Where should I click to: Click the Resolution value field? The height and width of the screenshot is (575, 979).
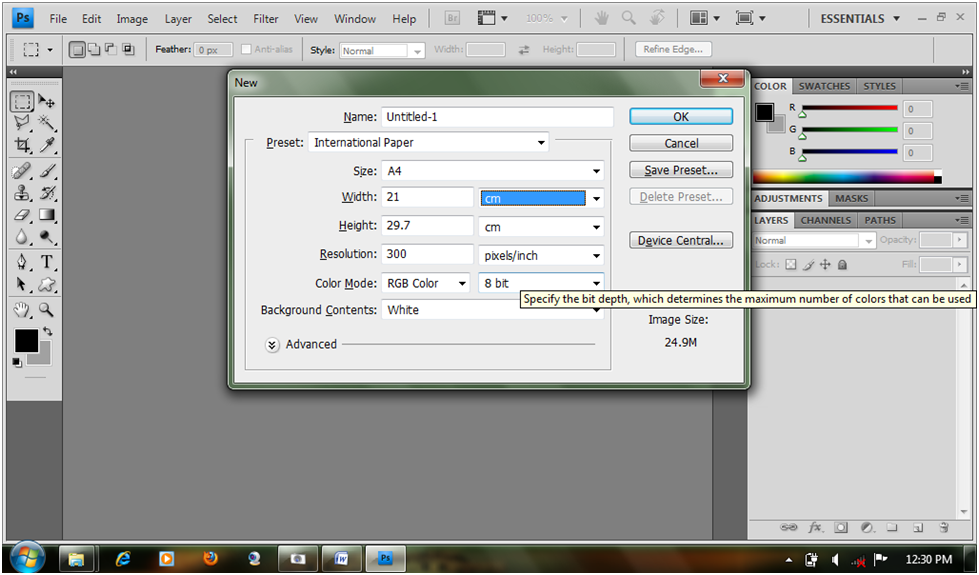[x=428, y=254]
